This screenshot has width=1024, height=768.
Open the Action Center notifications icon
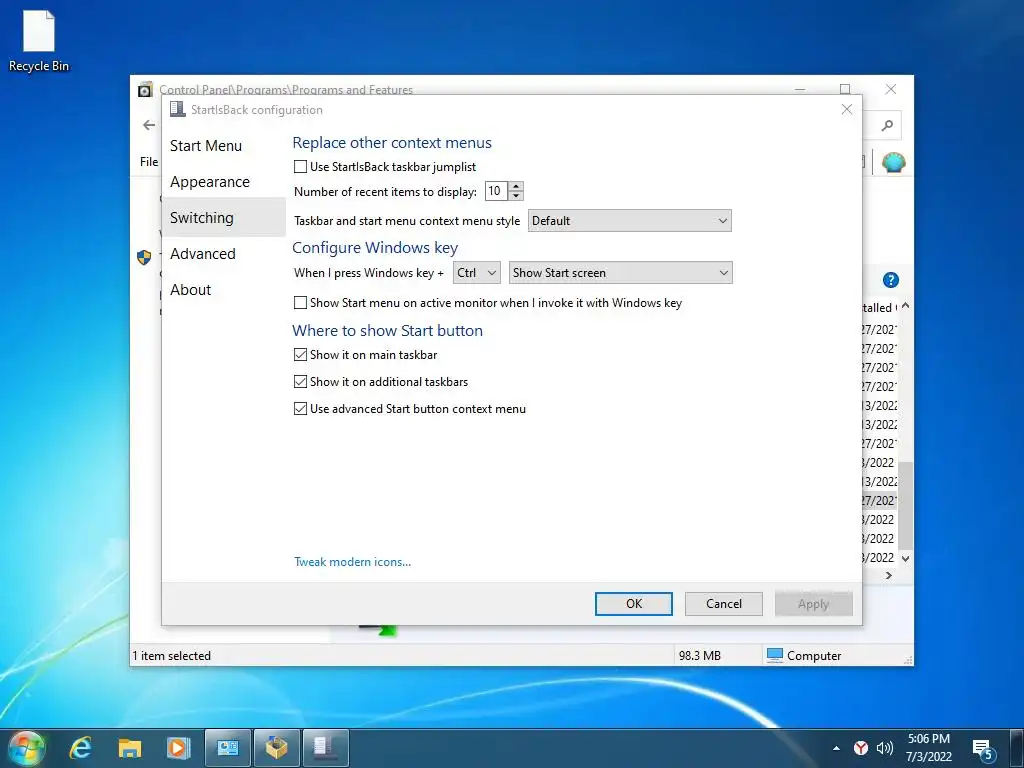pyautogui.click(x=983, y=748)
